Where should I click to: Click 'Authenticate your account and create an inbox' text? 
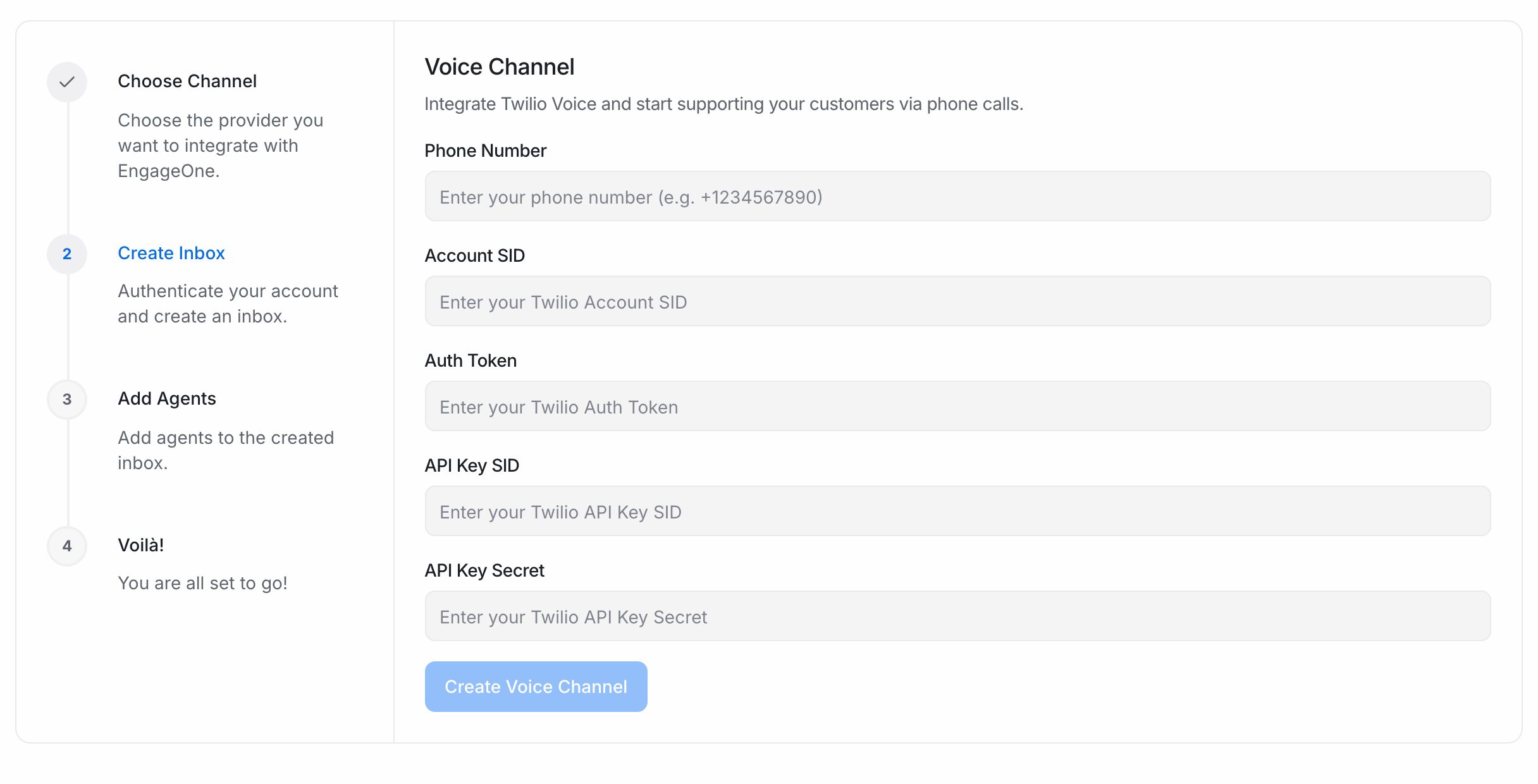tap(228, 303)
